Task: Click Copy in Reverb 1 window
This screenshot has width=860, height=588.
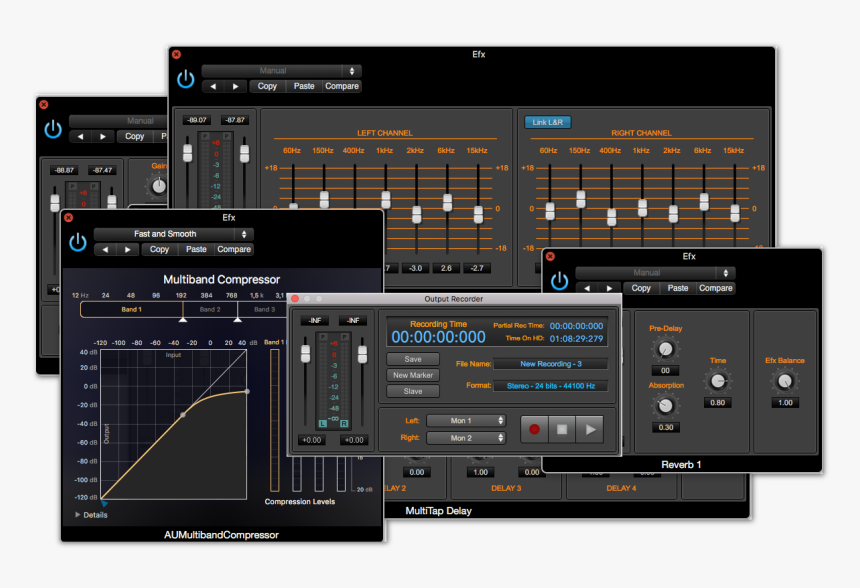Action: 641,288
